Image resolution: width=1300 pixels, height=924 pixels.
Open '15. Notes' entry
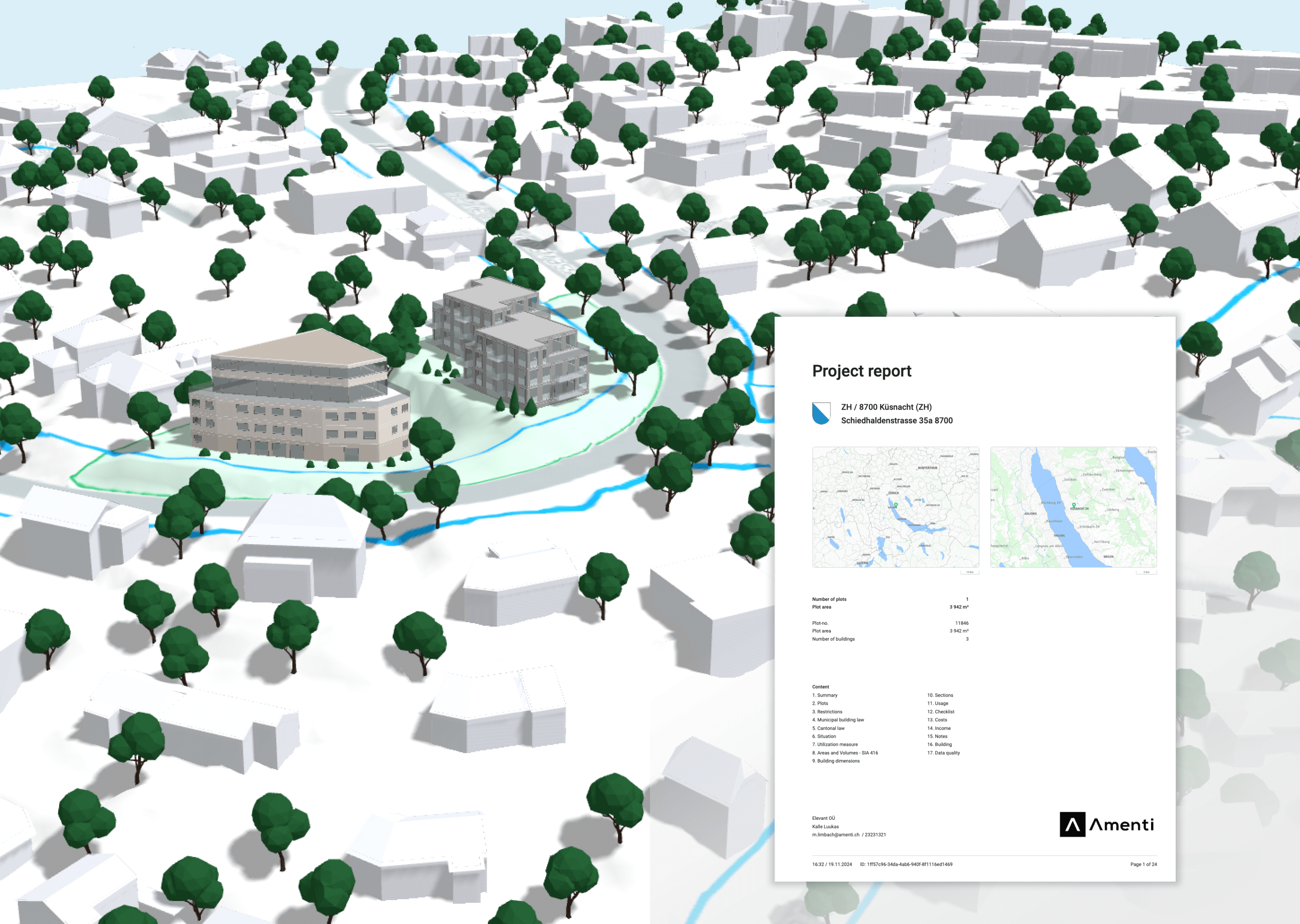938,736
